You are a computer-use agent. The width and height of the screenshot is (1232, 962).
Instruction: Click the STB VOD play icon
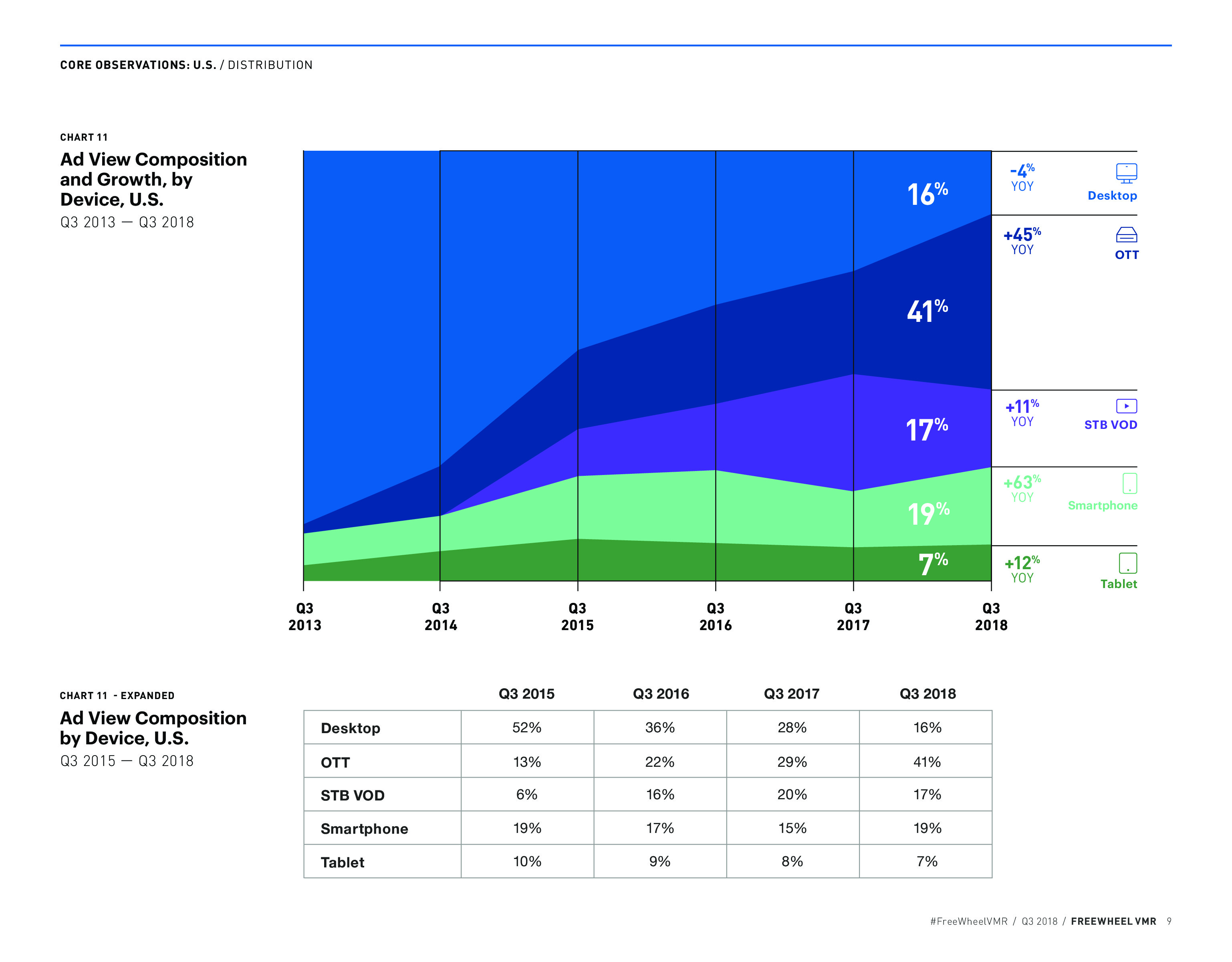click(x=1126, y=406)
